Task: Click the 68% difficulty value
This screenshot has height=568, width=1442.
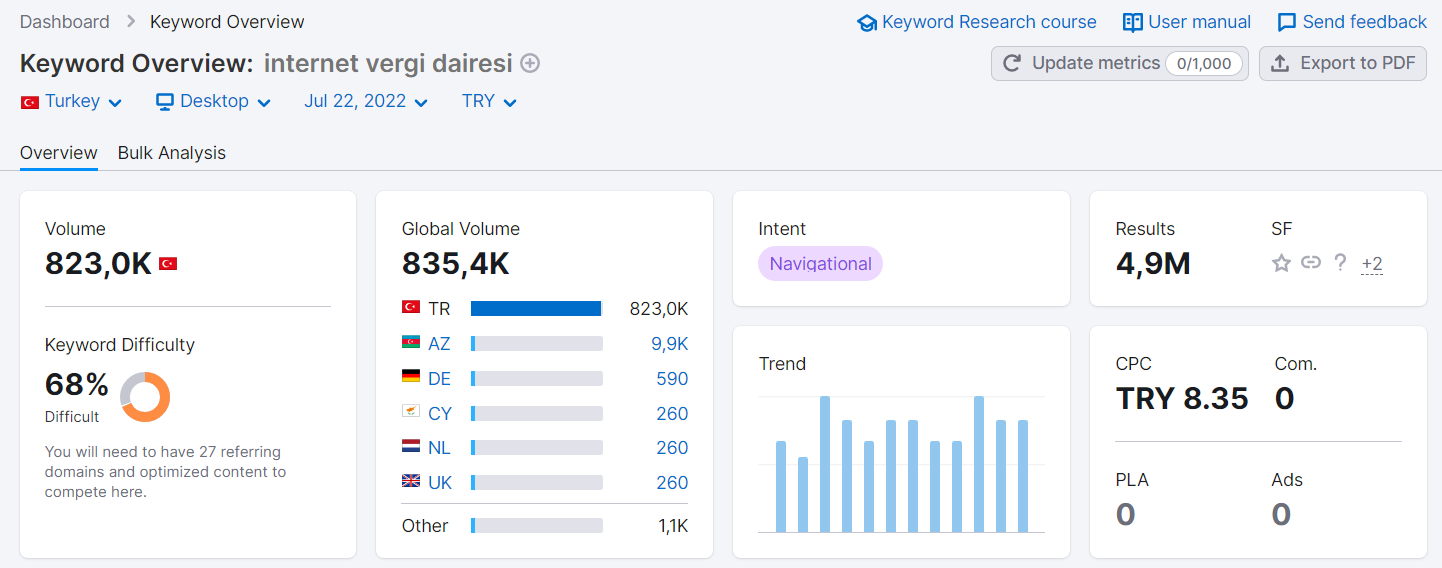Action: click(77, 384)
